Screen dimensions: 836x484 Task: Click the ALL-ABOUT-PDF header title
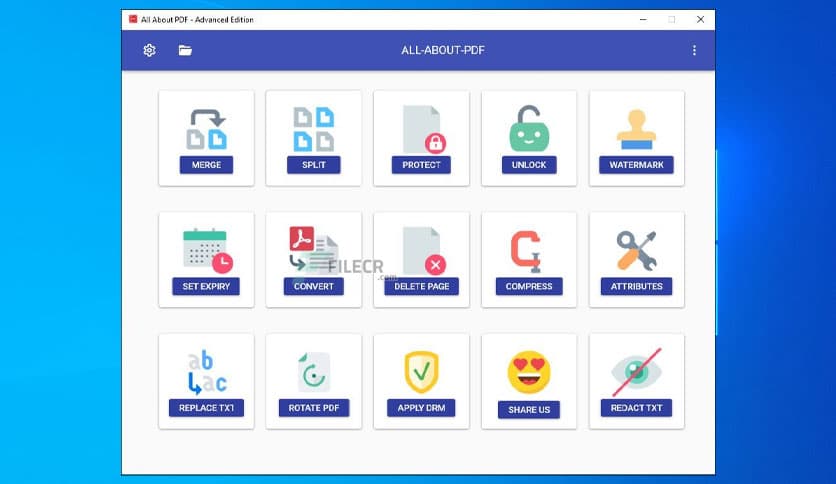click(x=443, y=50)
